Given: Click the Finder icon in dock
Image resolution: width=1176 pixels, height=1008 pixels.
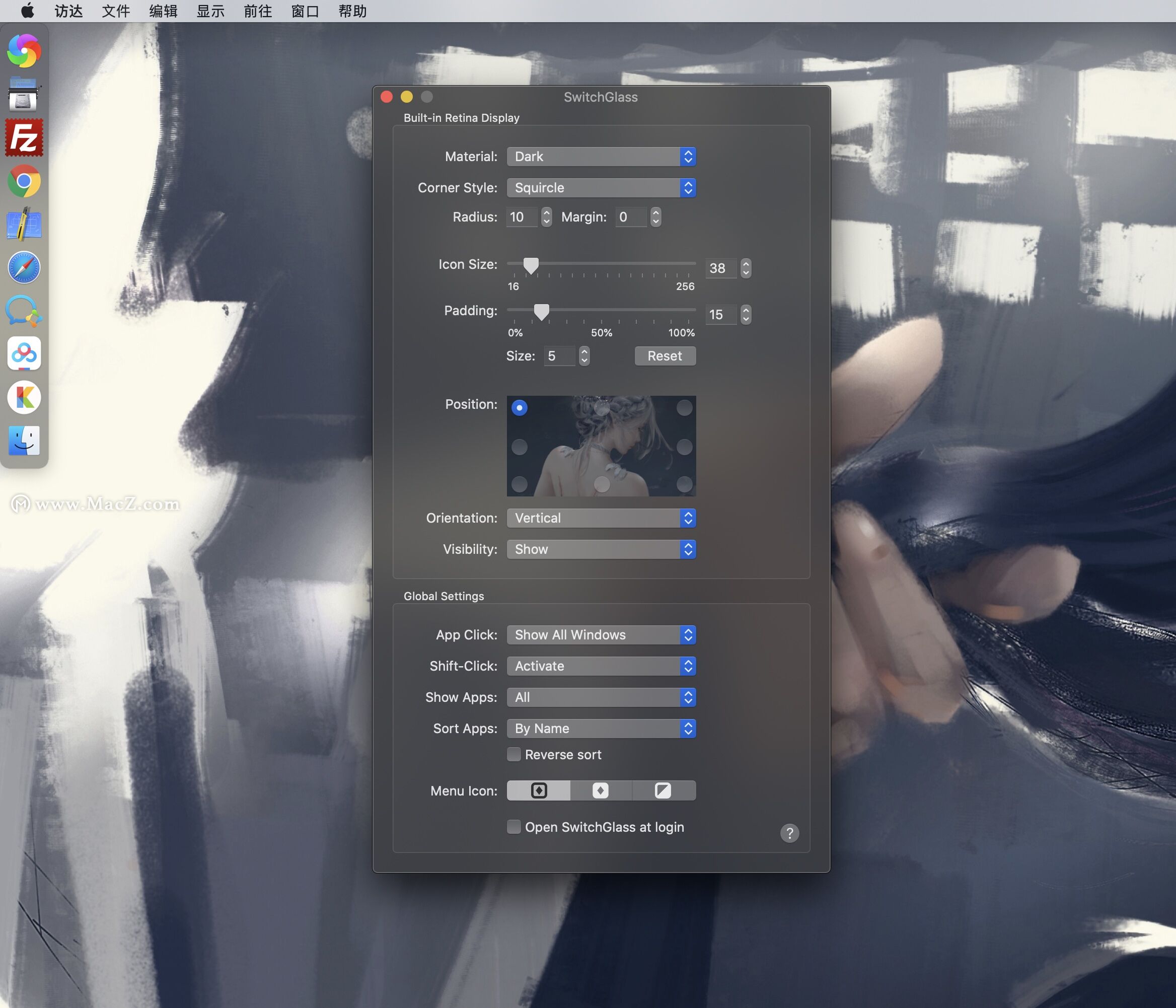Looking at the screenshot, I should (x=25, y=440).
